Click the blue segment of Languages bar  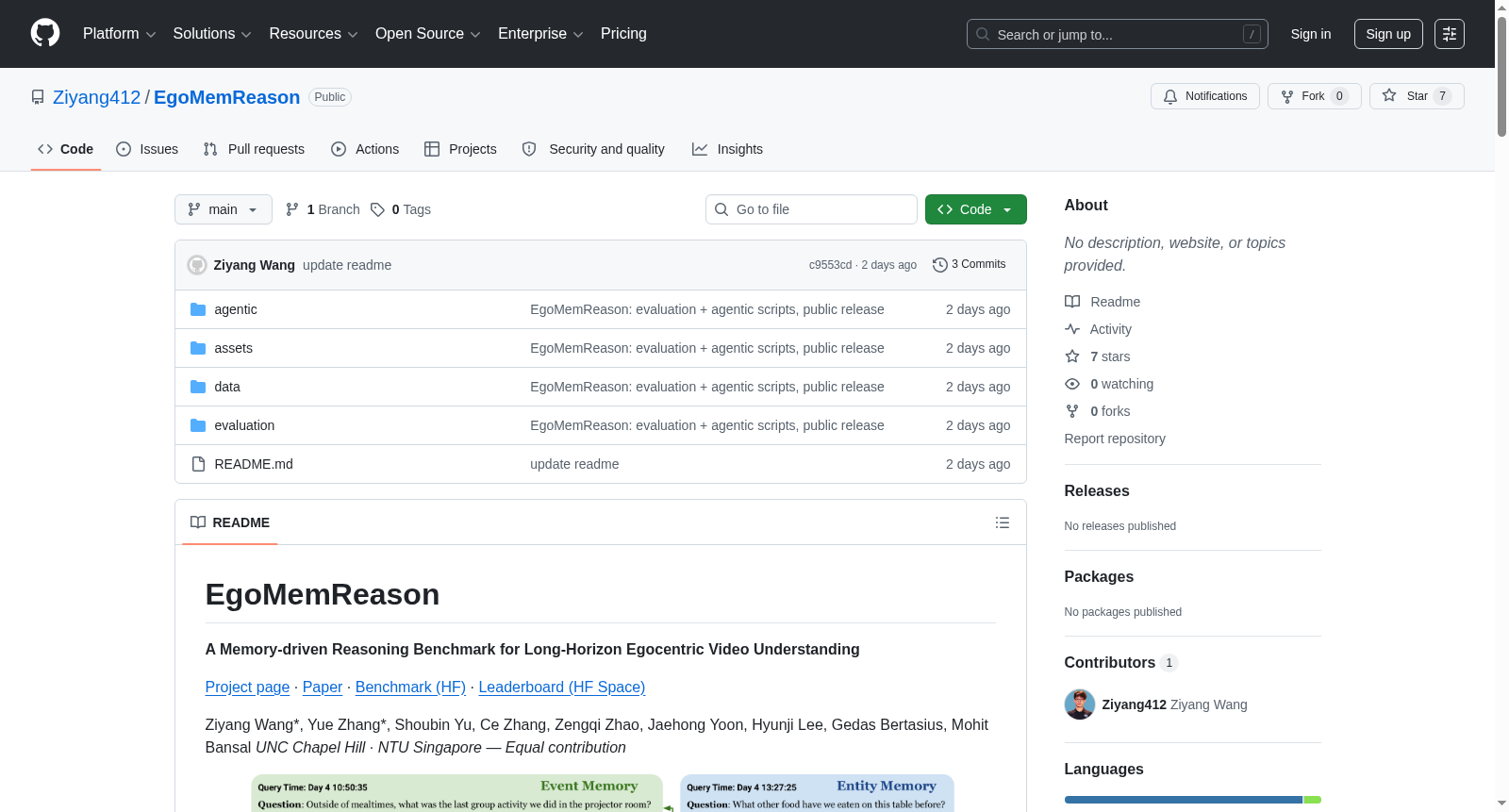click(1184, 800)
